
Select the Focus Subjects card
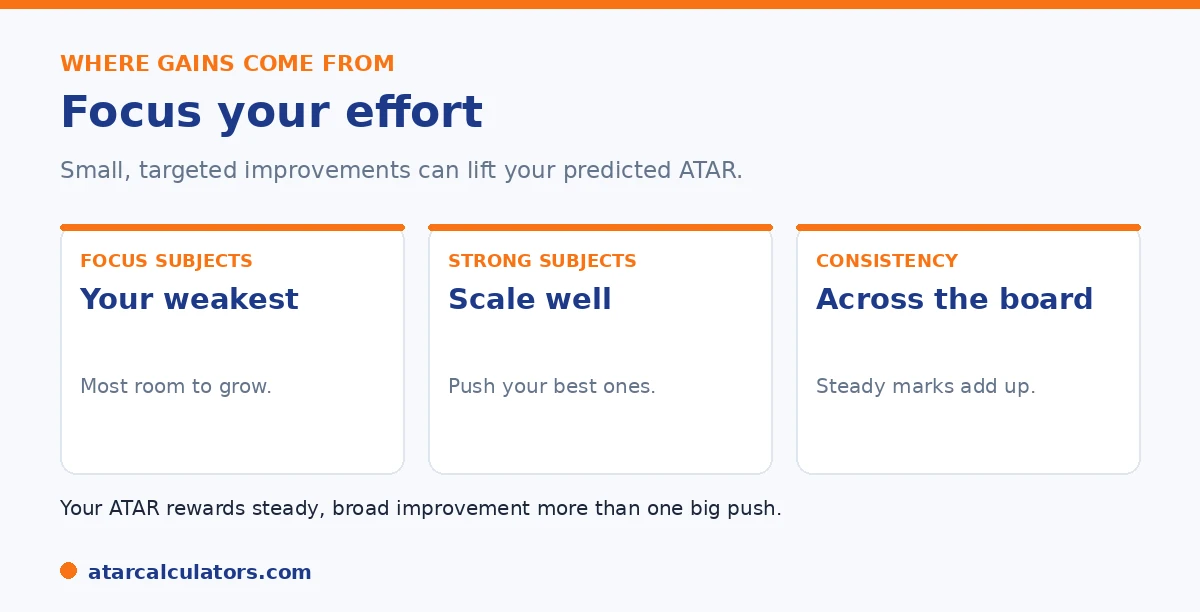[x=232, y=349]
